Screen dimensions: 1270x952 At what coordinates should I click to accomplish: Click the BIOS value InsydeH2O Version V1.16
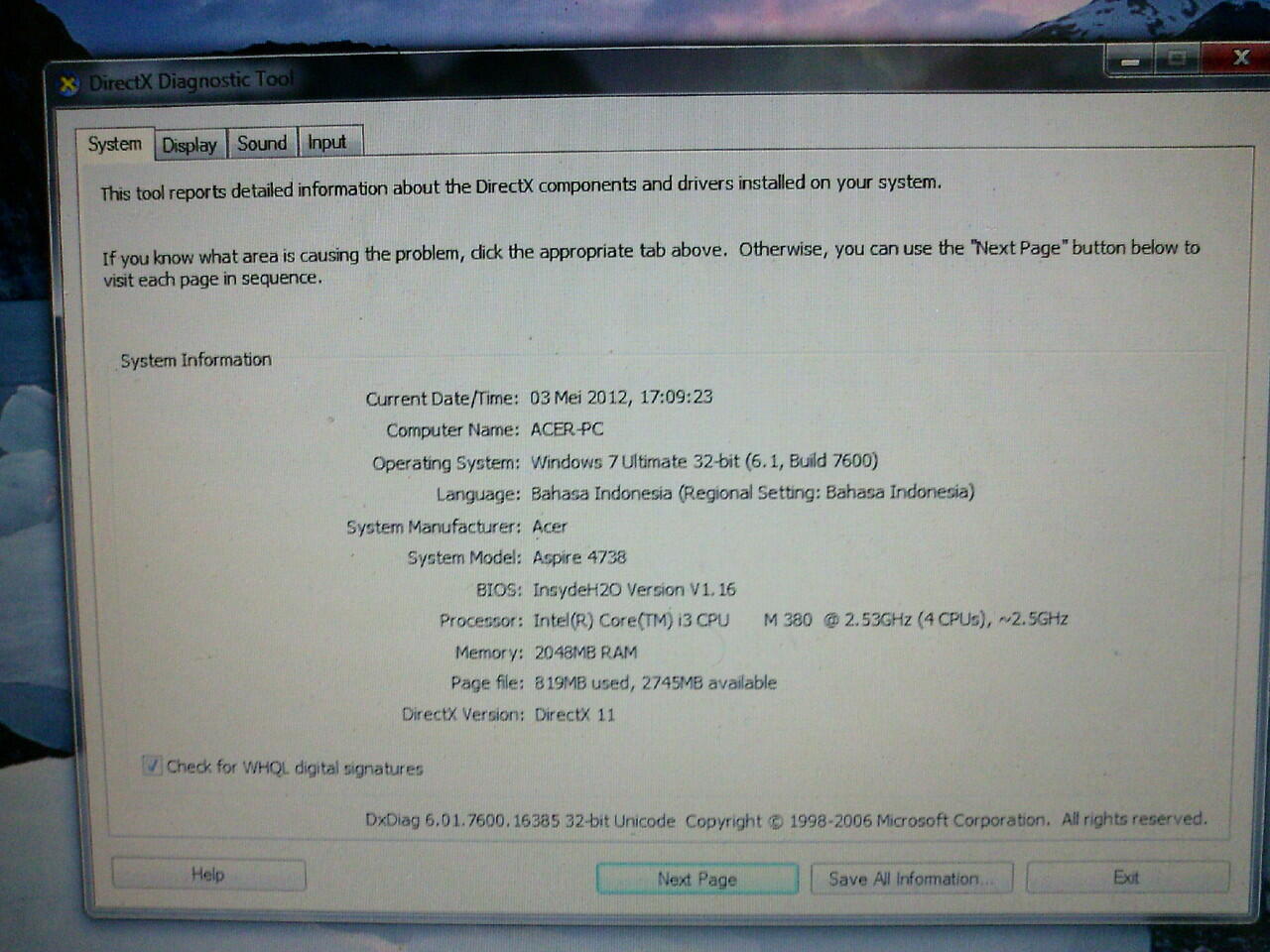coord(634,589)
